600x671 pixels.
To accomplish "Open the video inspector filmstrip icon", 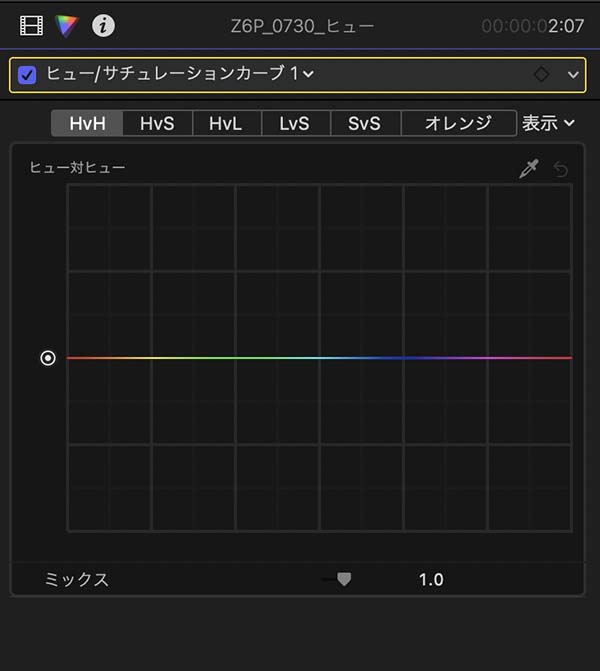I will 32,26.
